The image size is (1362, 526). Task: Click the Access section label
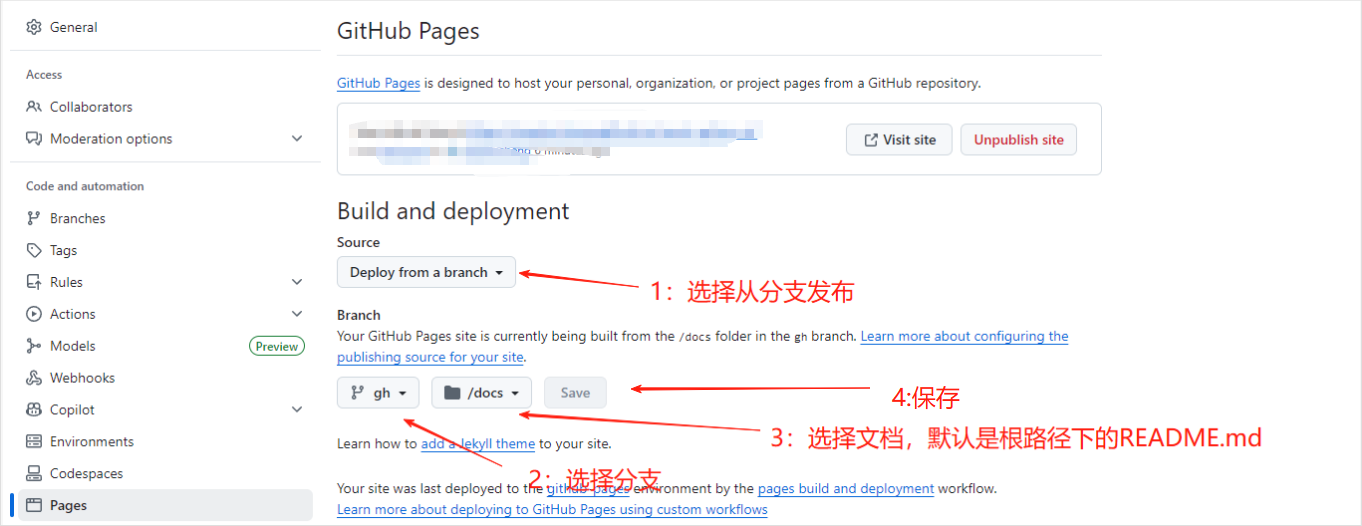pos(44,75)
